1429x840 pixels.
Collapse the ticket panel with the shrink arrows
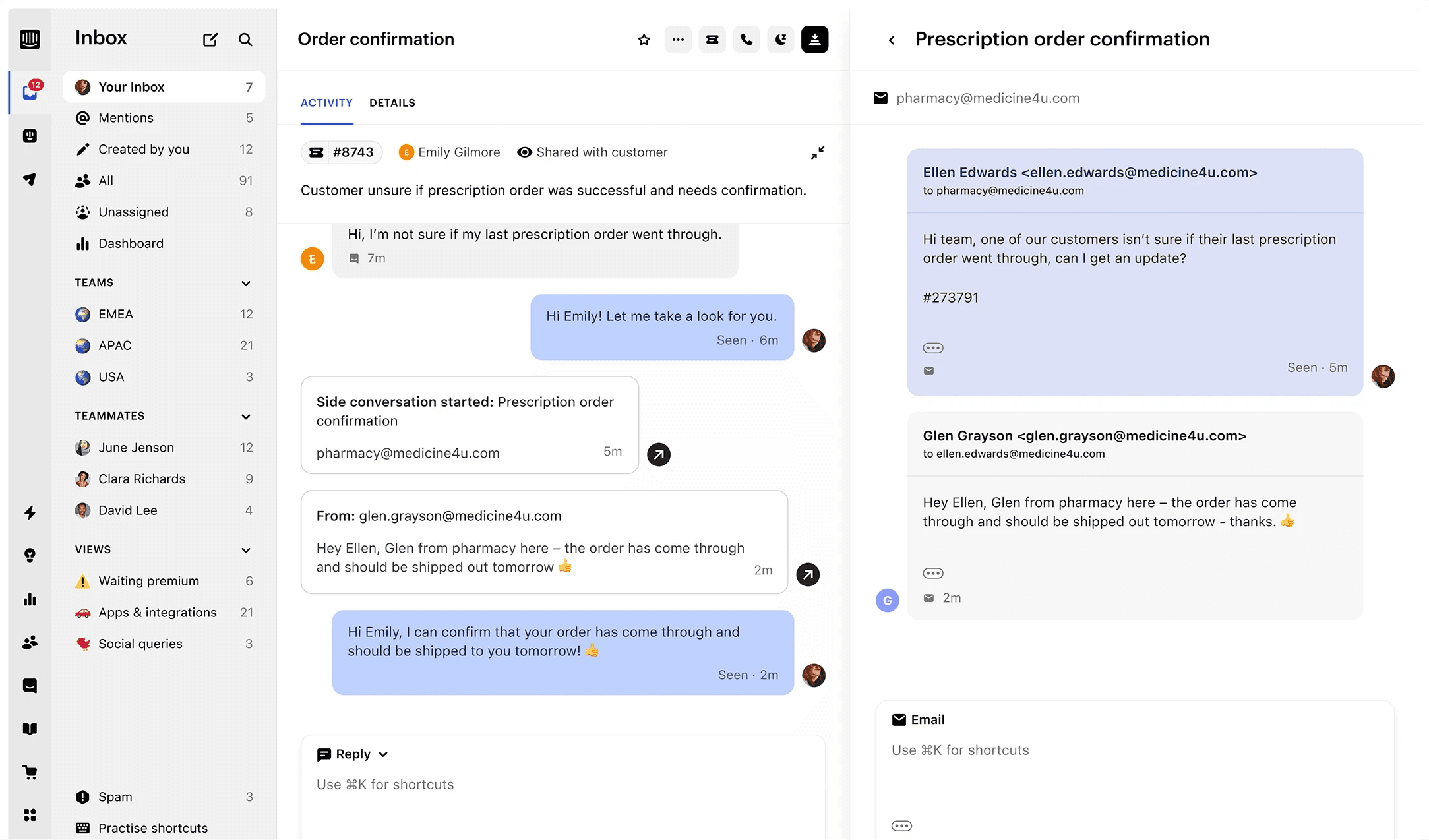(818, 153)
